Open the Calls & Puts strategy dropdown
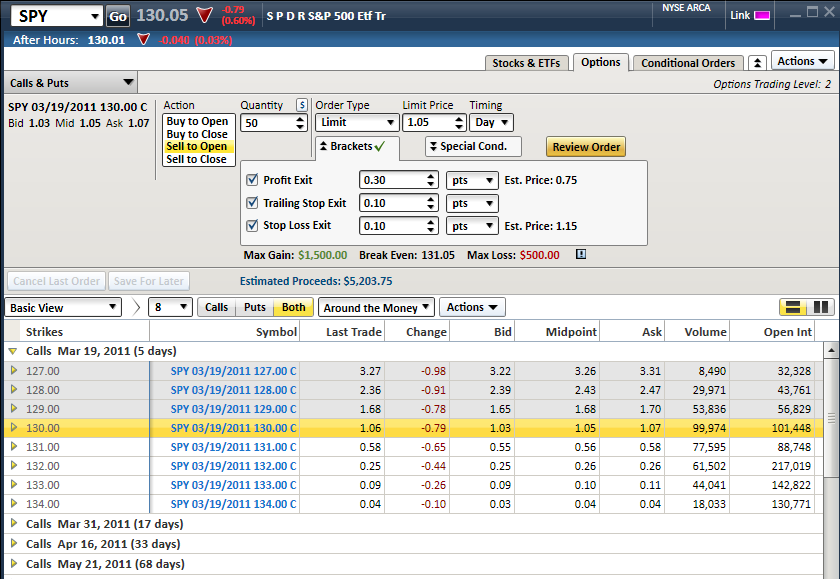This screenshot has height=579, width=840. (x=71, y=83)
